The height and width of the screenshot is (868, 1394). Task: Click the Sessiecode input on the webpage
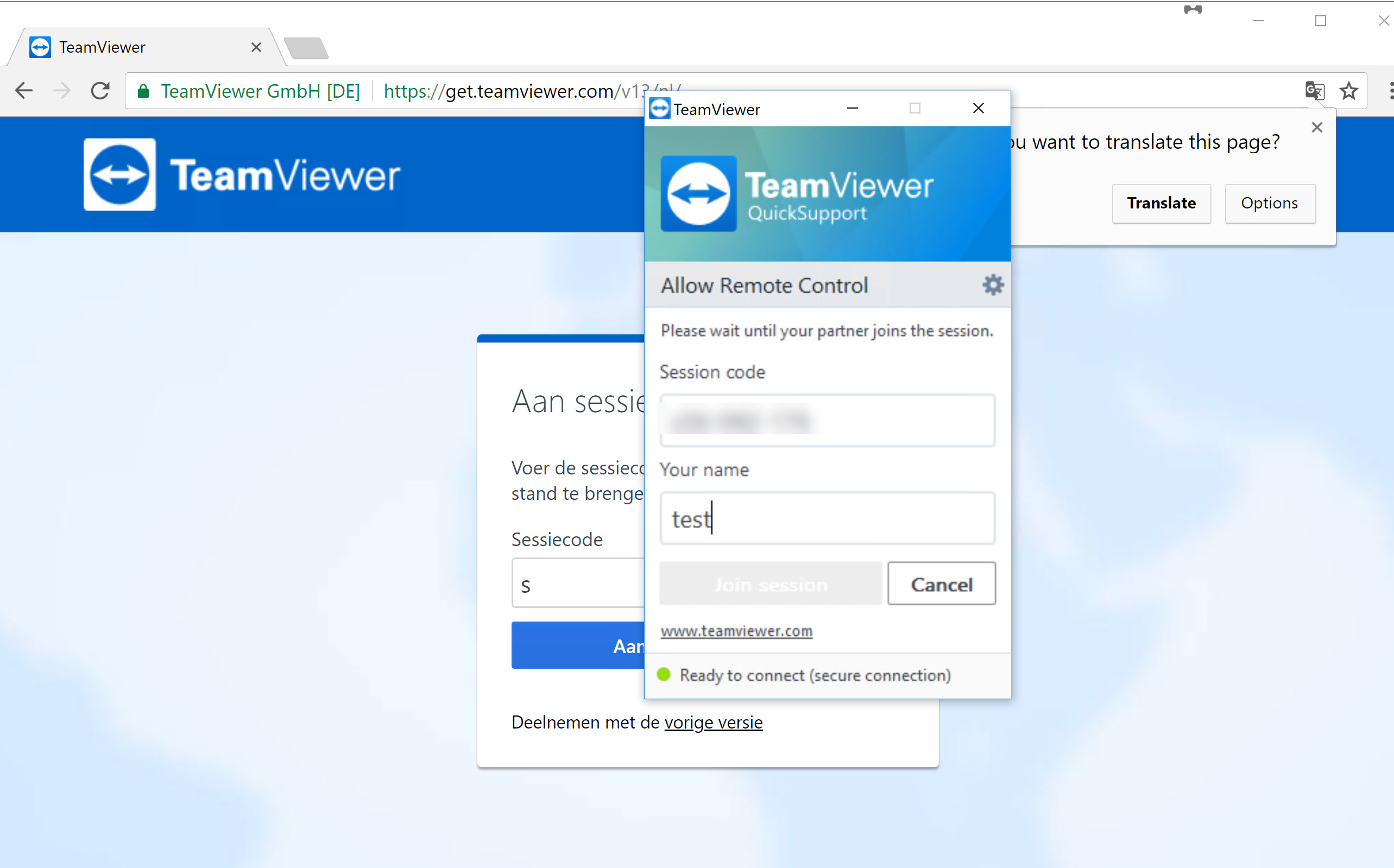(578, 583)
